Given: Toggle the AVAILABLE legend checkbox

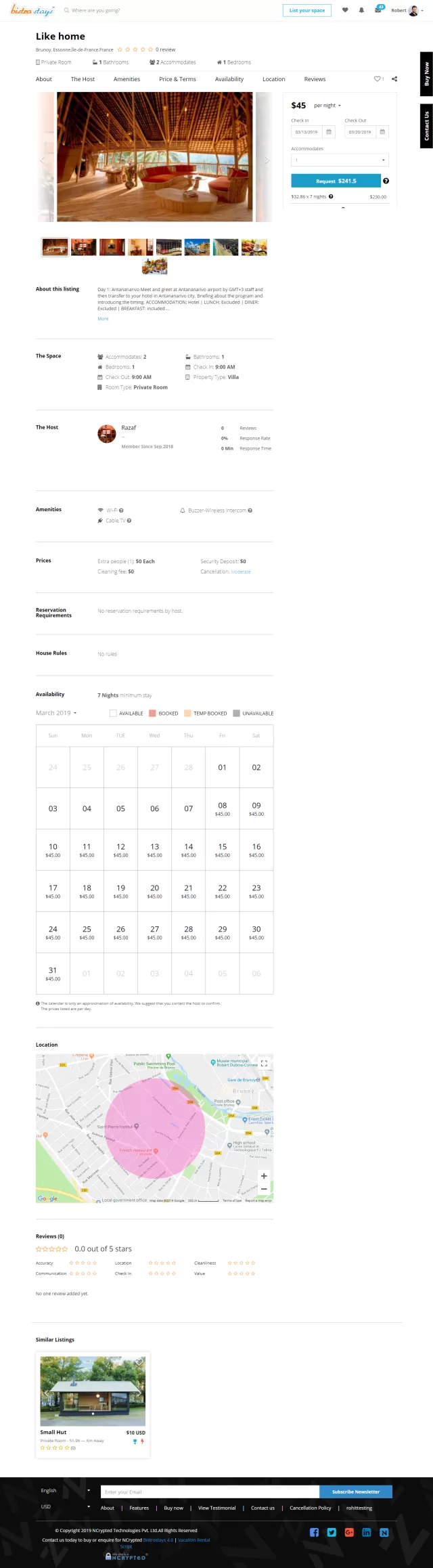Looking at the screenshot, I should [x=113, y=713].
